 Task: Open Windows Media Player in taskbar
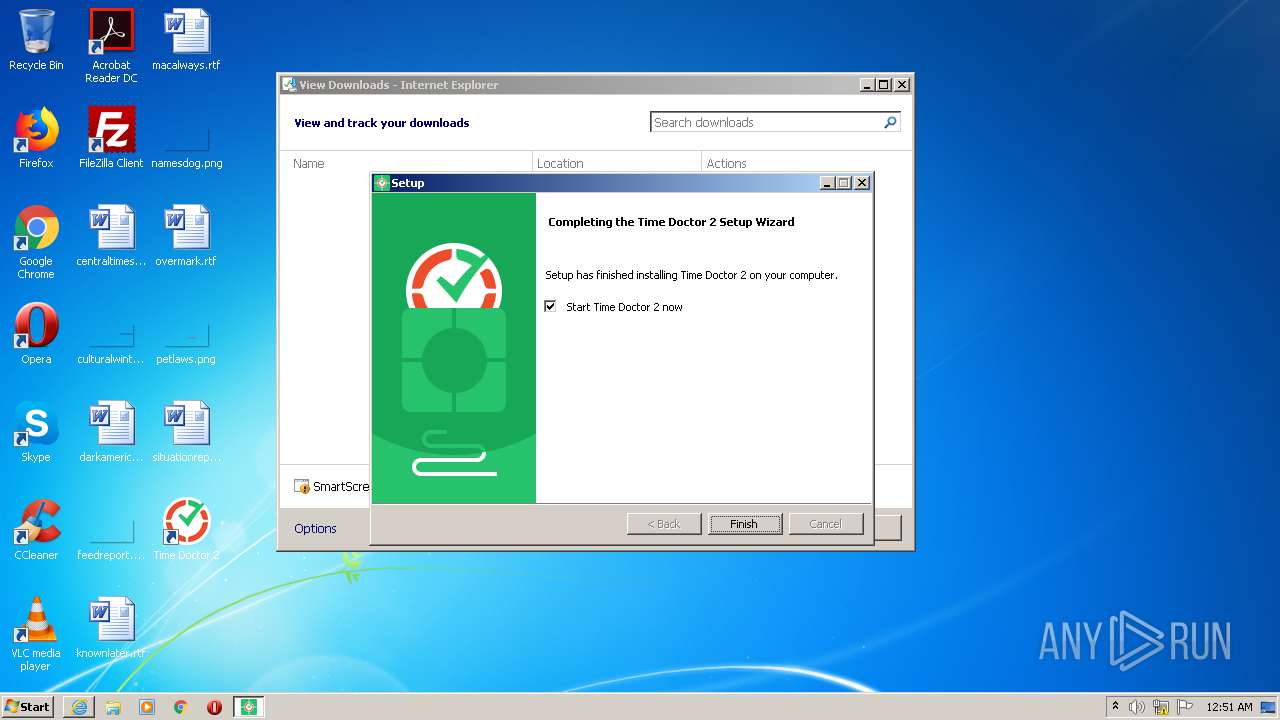click(x=147, y=707)
